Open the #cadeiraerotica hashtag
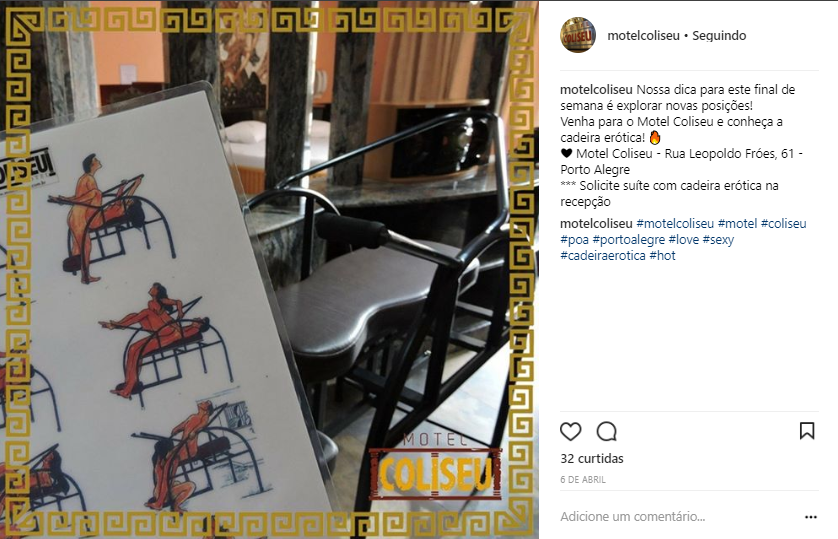The image size is (838, 539). pos(603,255)
